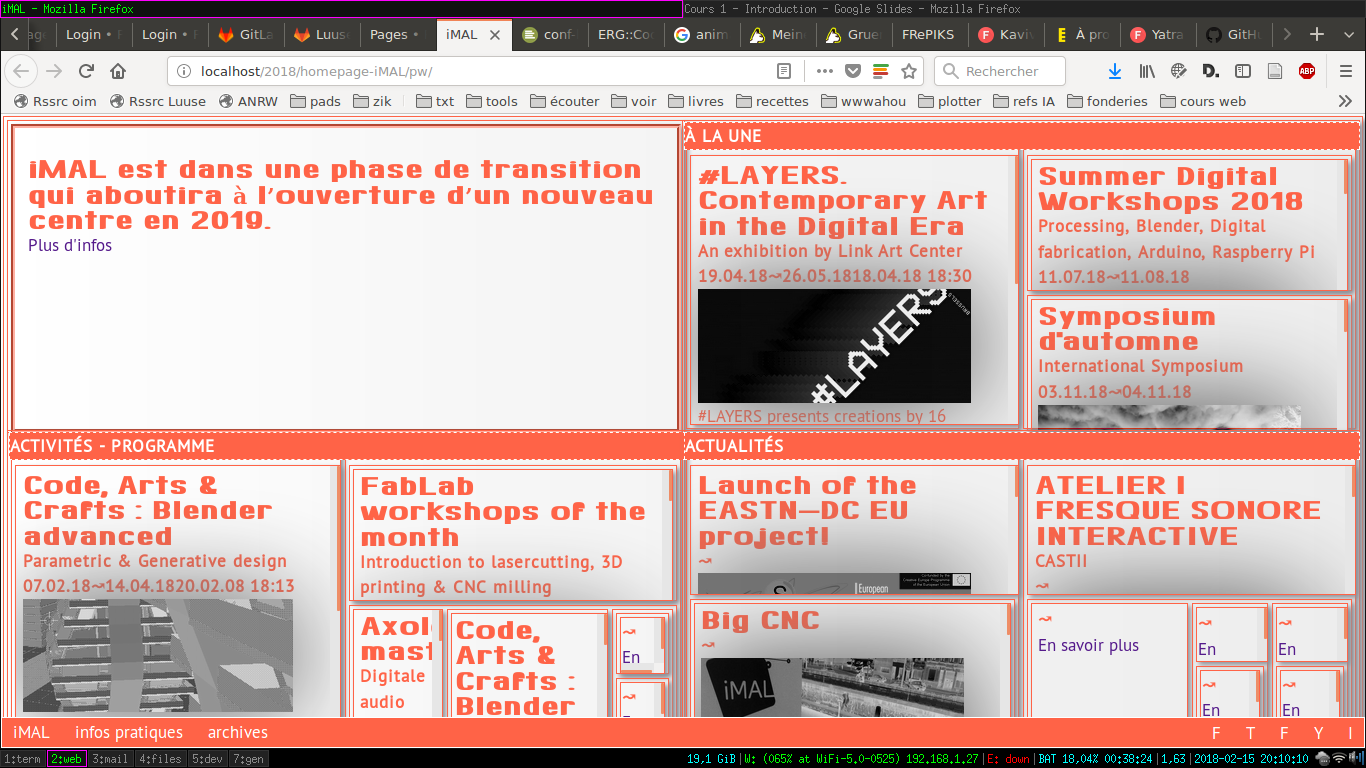Toggle the sidebar panel icon
Screen dimensions: 1366x768
(x=1243, y=71)
